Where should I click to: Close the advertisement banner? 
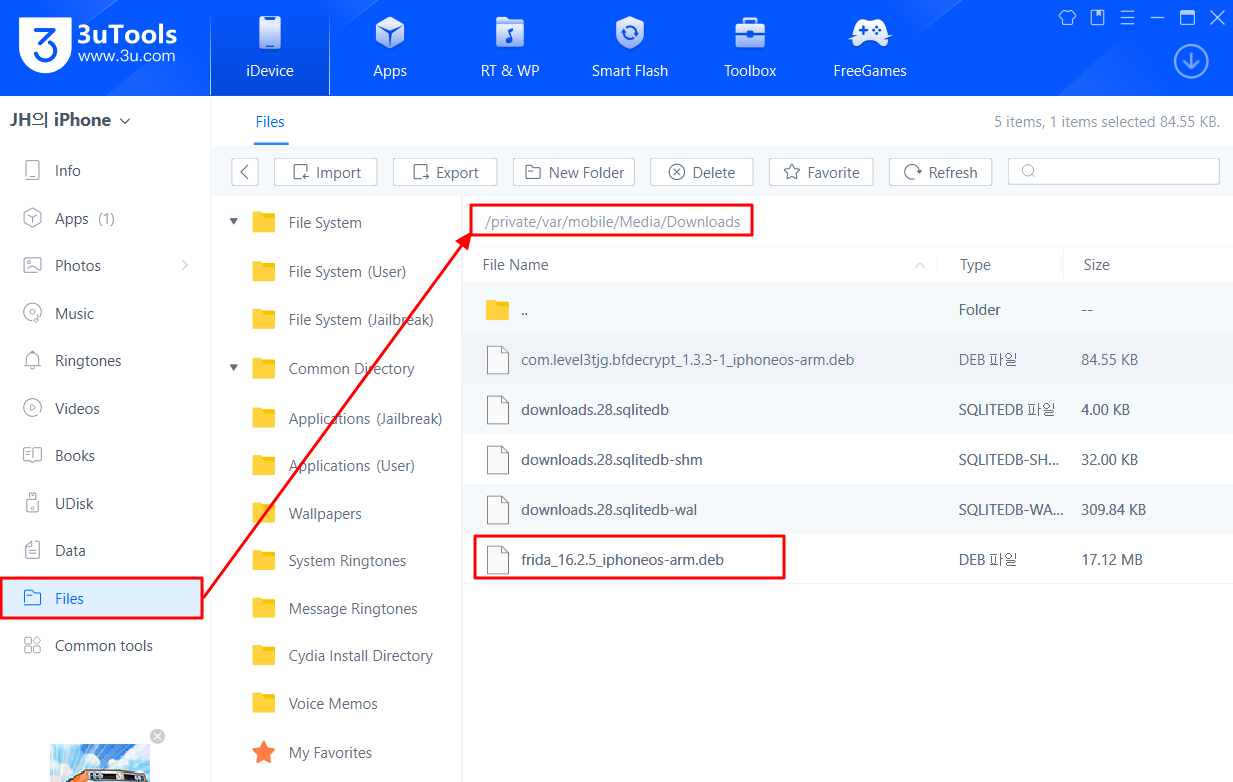[157, 736]
